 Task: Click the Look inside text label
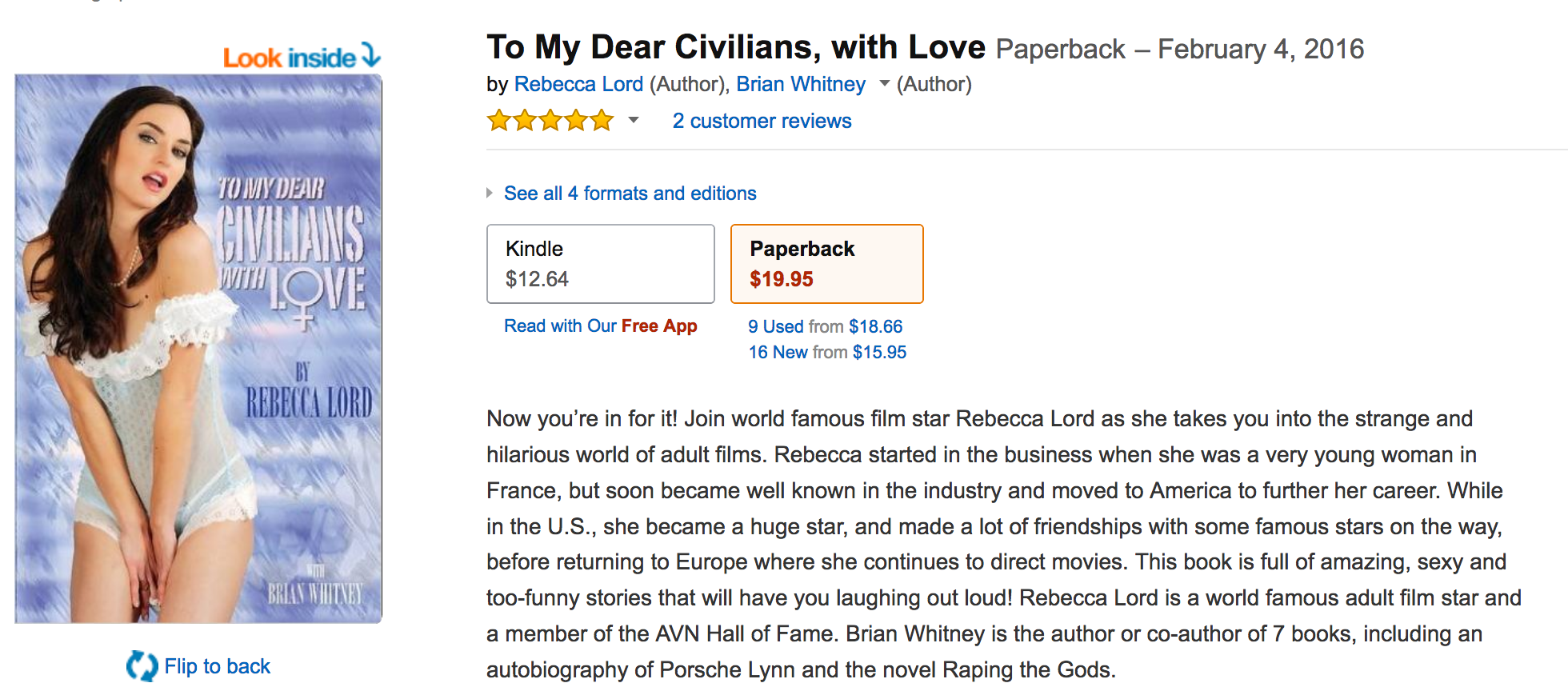point(289,58)
